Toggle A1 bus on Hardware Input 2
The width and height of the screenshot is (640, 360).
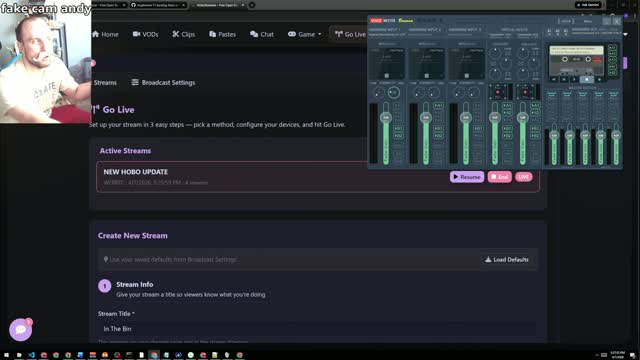click(438, 105)
